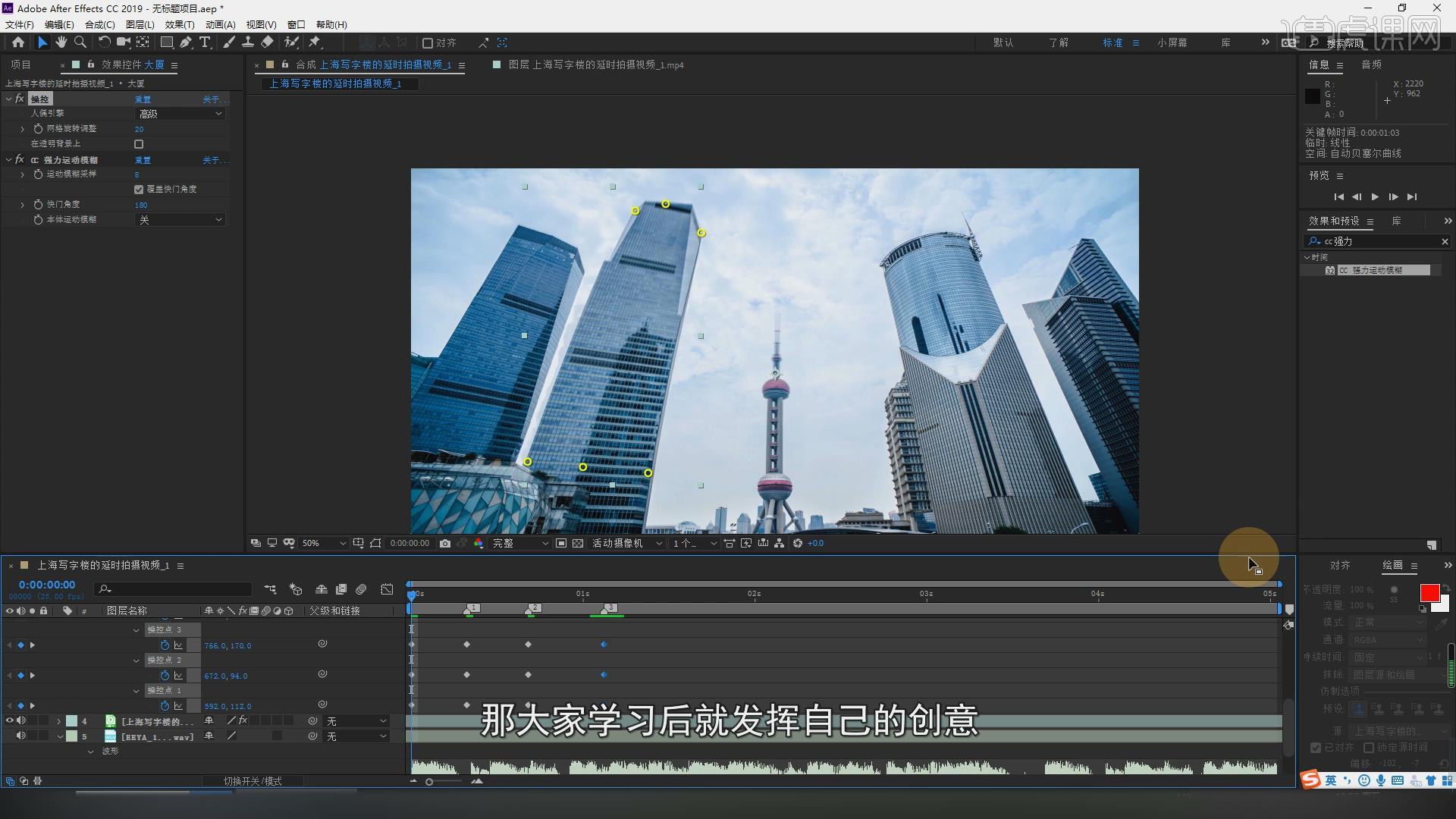Select the Eraser tool
The height and width of the screenshot is (819, 1456).
coord(267,42)
